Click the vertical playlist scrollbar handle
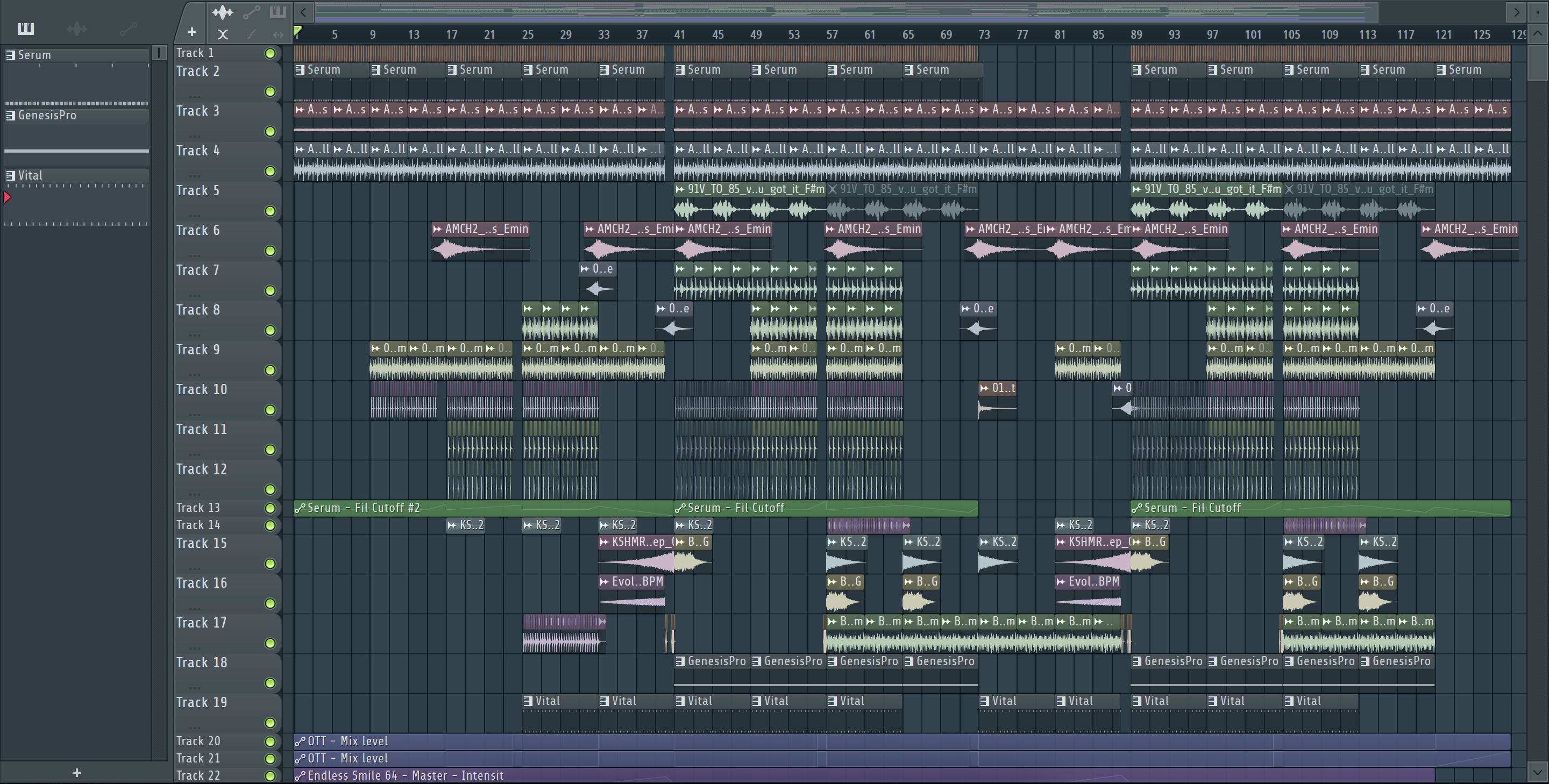 pyautogui.click(x=1538, y=63)
